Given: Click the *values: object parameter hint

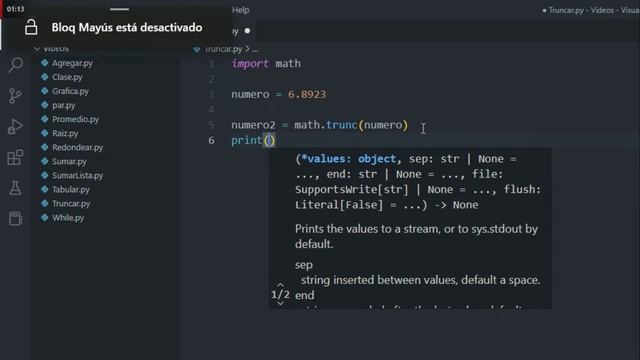Looking at the screenshot, I should click(x=349, y=159).
